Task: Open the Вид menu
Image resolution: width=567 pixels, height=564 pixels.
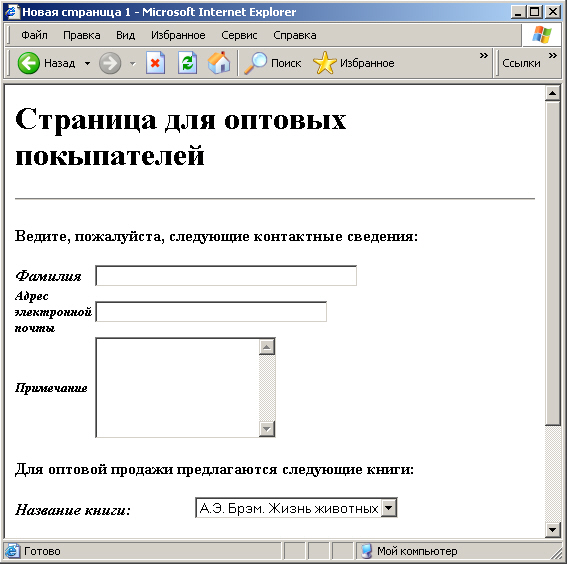Action: tap(125, 35)
